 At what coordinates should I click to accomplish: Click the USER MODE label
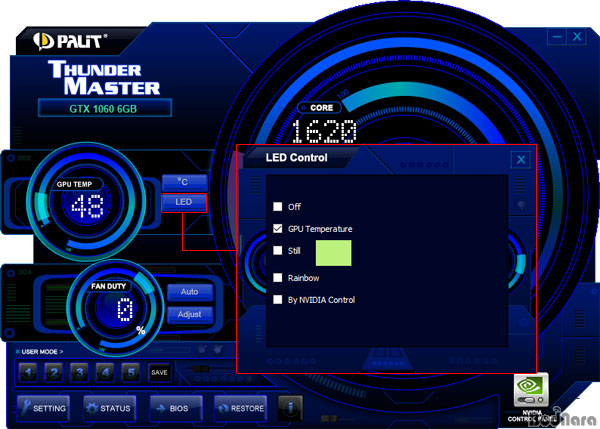42,352
